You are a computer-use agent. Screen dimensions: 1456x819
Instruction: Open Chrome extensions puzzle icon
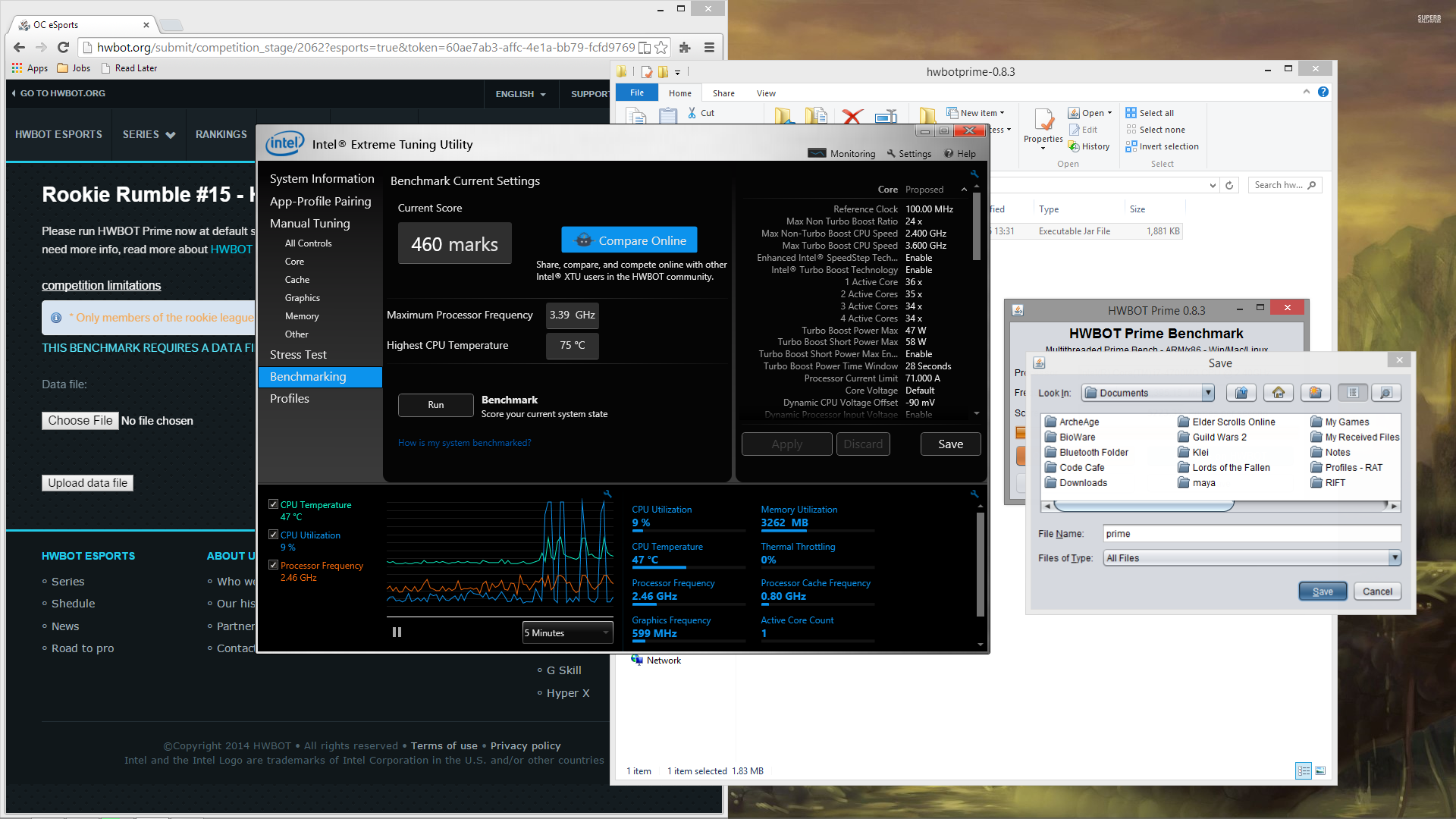point(685,47)
